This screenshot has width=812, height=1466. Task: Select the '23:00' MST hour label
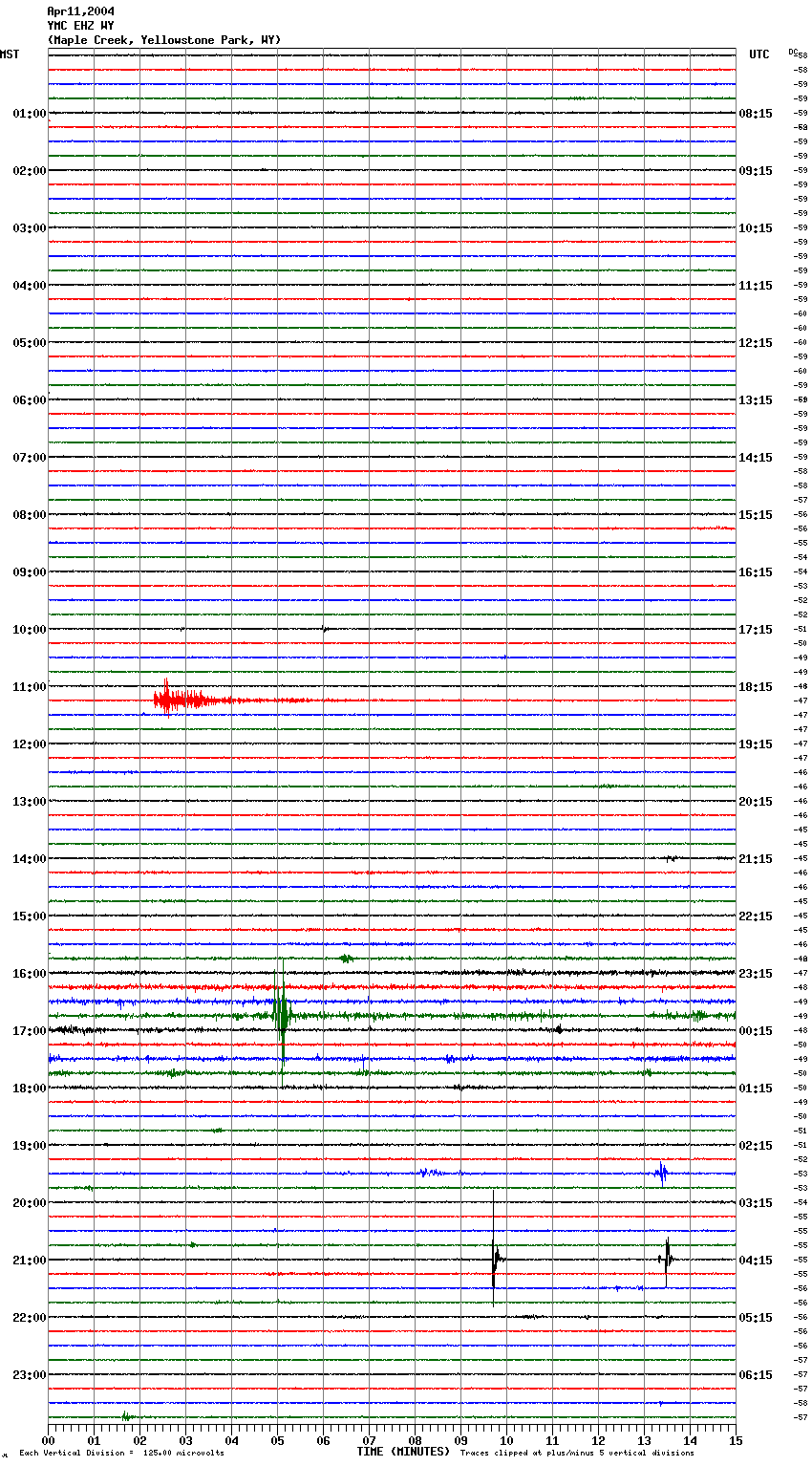[x=30, y=1375]
